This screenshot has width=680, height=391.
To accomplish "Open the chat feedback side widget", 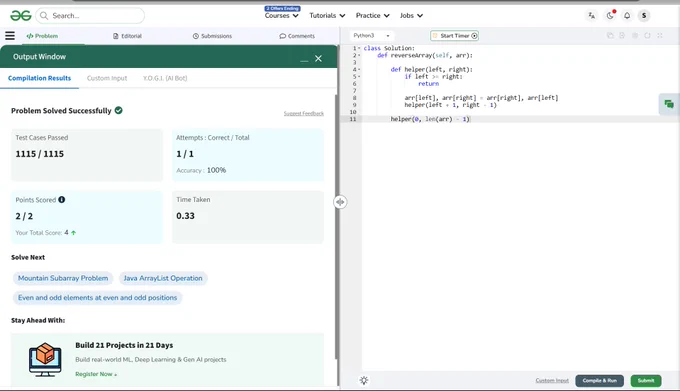I will pyautogui.click(x=669, y=104).
